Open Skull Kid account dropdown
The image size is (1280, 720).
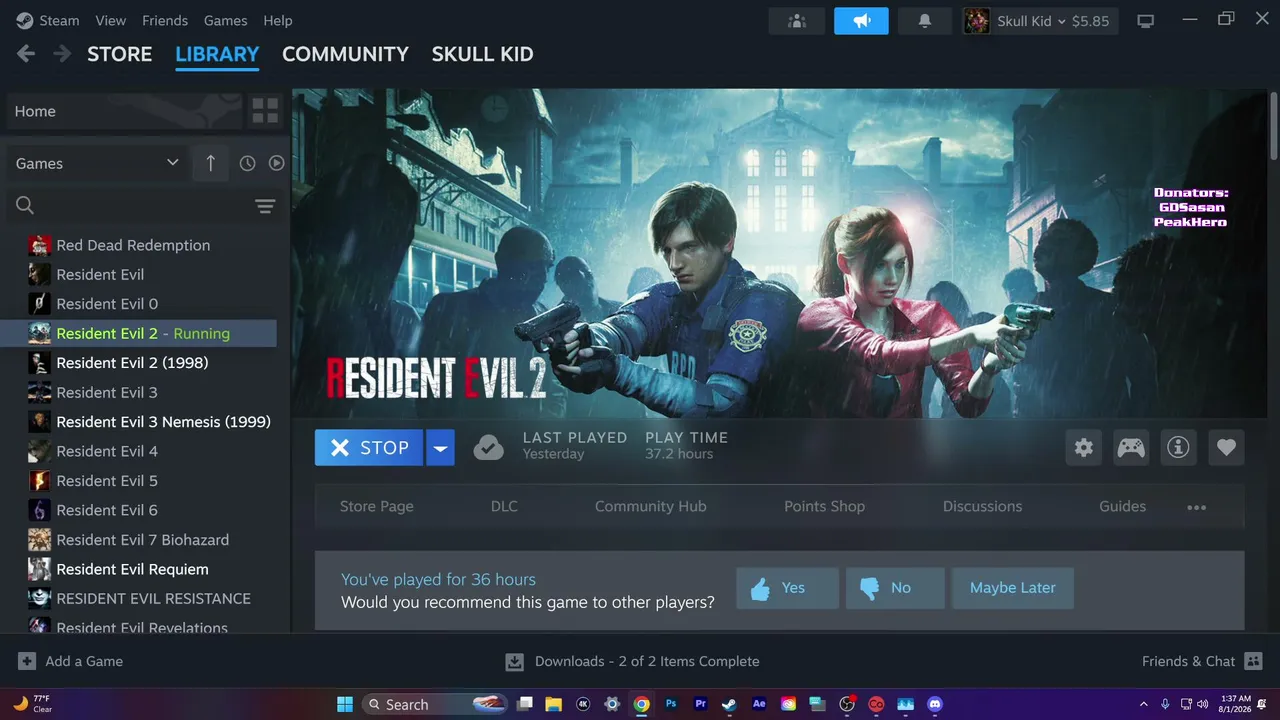pos(1040,21)
